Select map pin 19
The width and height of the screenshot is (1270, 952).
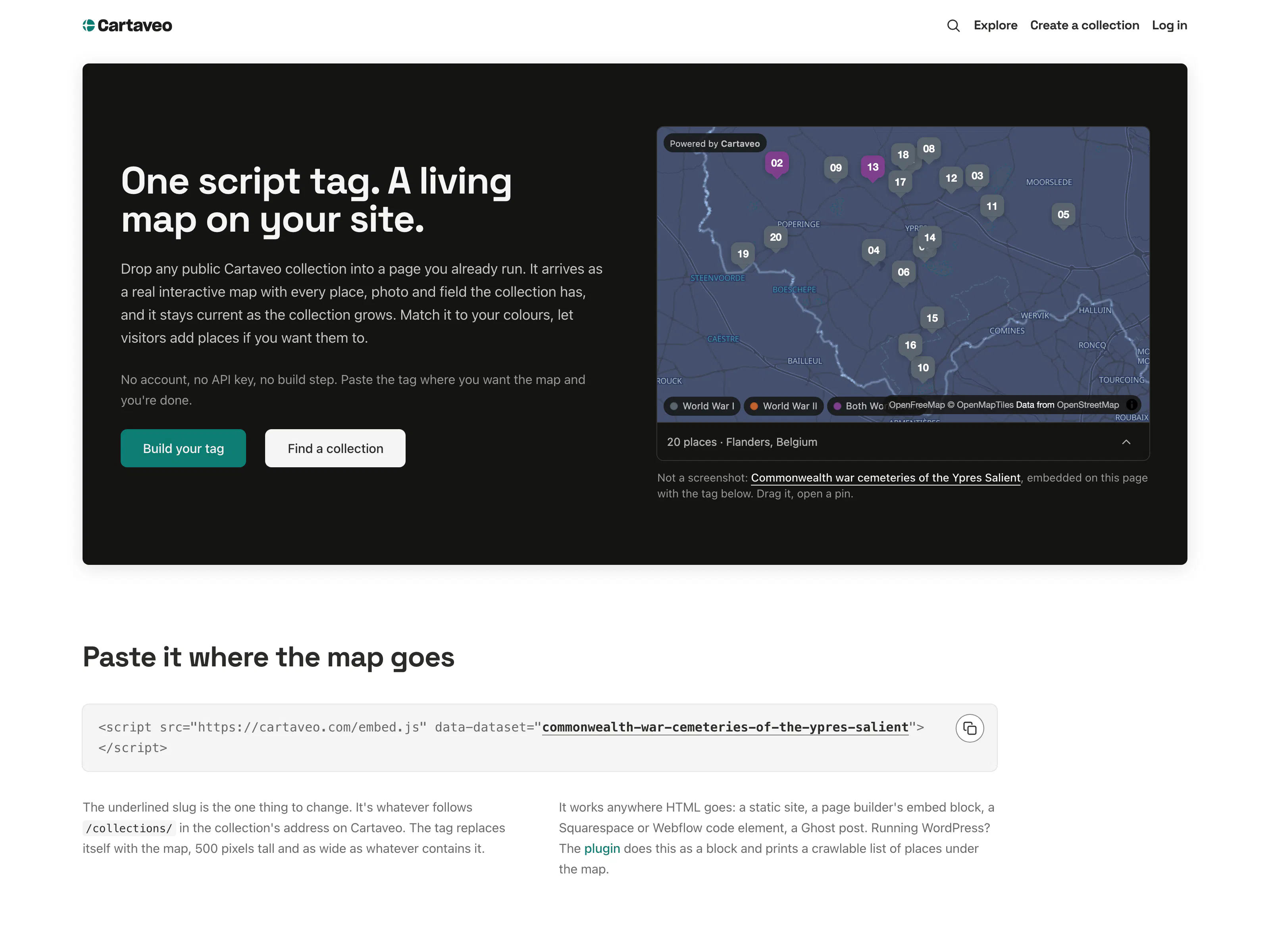point(743,254)
